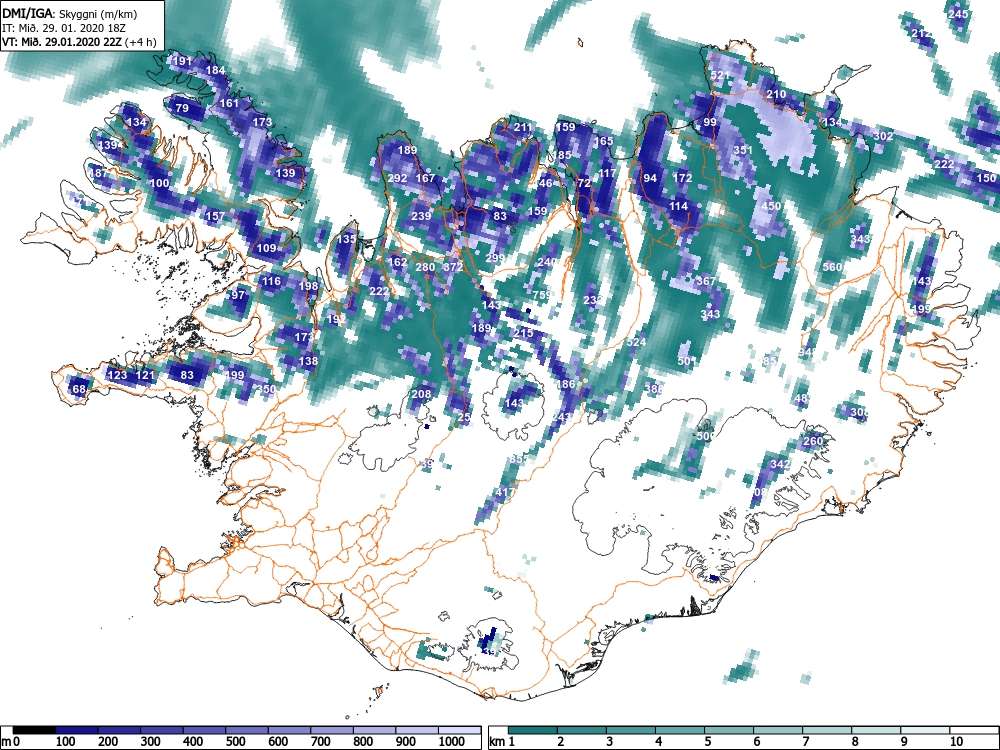Click the map value 172
Screen dimensions: 1000x750
(682, 178)
